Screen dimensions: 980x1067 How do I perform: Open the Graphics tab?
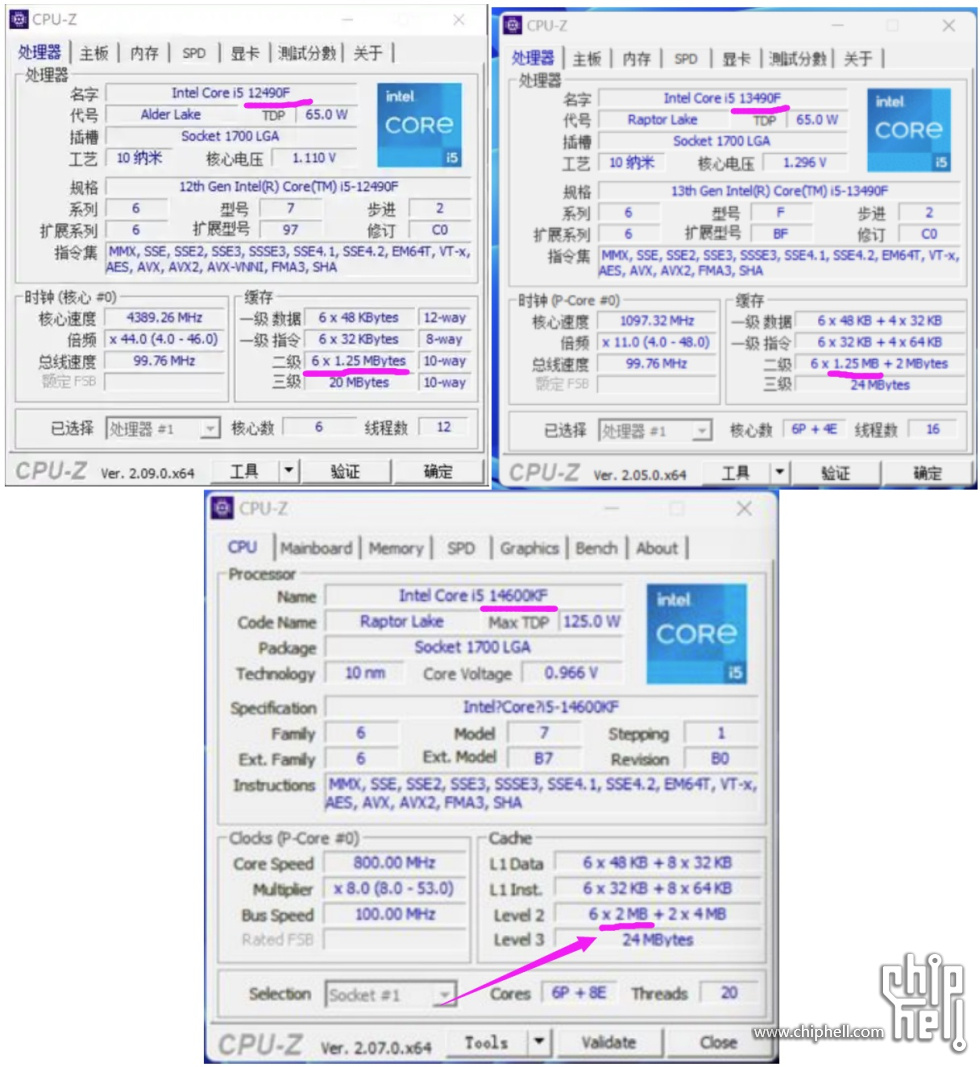pyautogui.click(x=529, y=548)
